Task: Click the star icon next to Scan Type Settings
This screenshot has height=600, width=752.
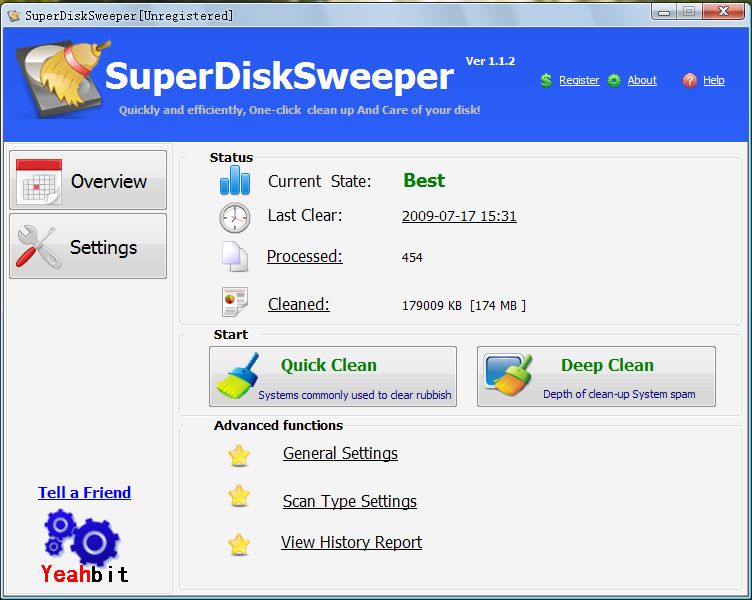Action: (x=239, y=496)
